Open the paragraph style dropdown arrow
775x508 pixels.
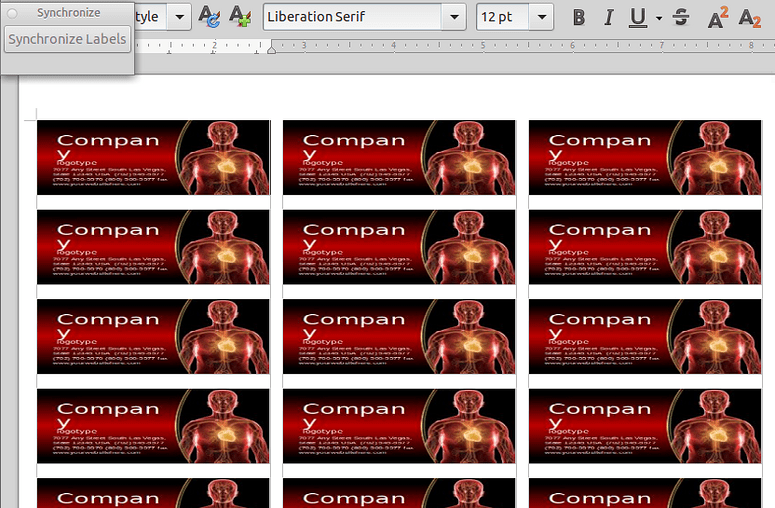click(179, 17)
